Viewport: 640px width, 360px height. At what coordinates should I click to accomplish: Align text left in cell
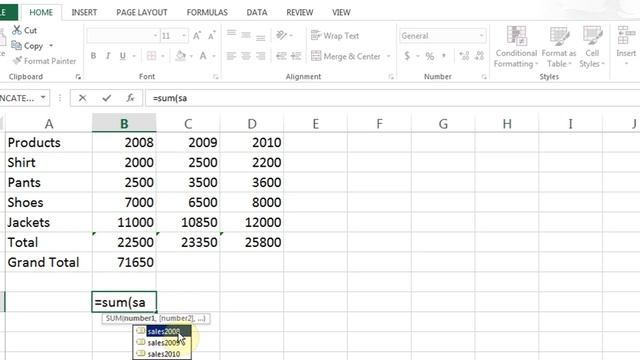(231, 56)
